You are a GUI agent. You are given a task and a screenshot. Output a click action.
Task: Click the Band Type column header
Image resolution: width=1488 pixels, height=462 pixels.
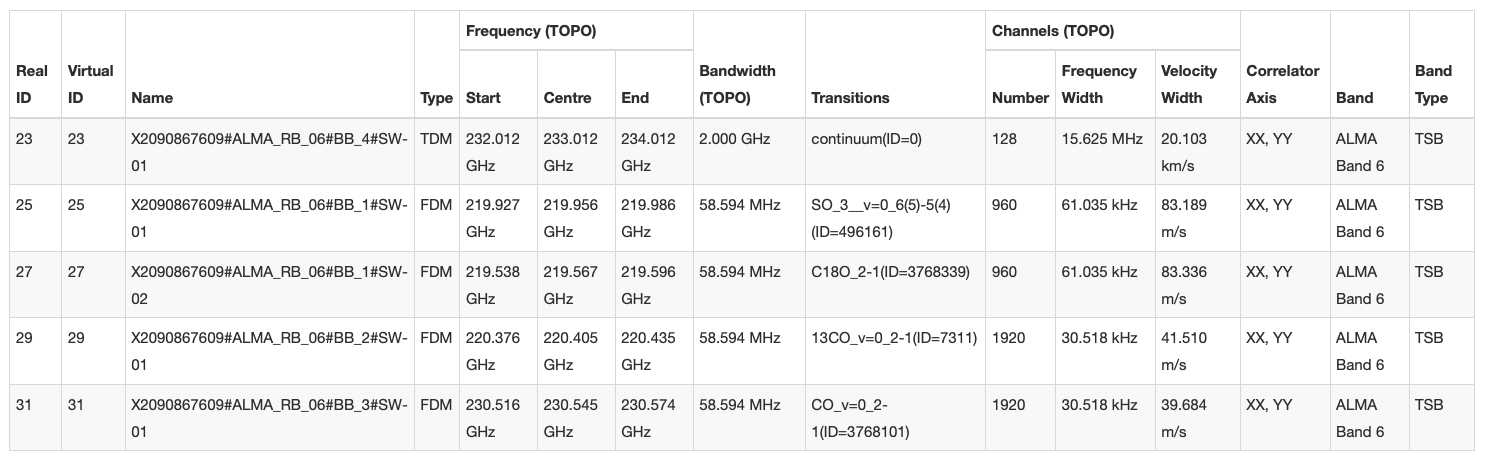point(1433,84)
